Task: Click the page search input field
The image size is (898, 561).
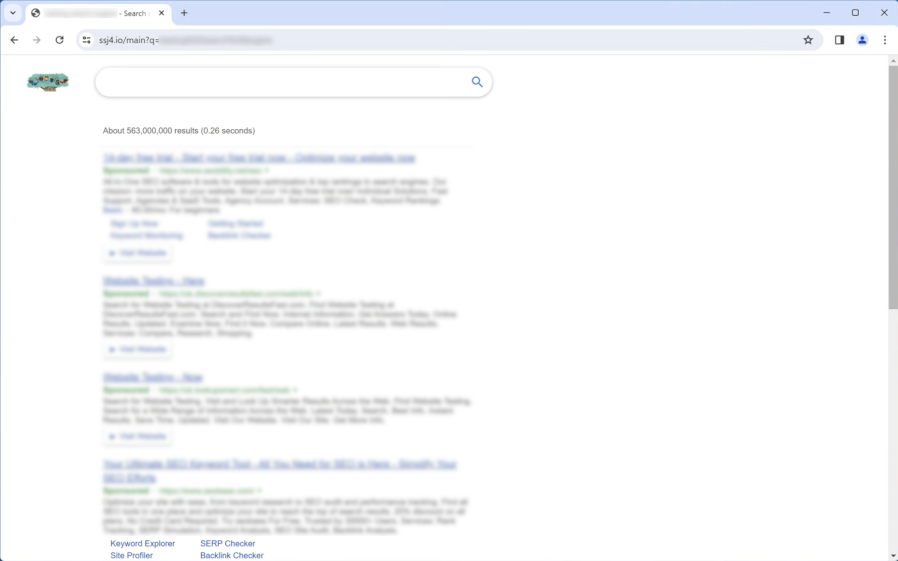Action: (280, 82)
